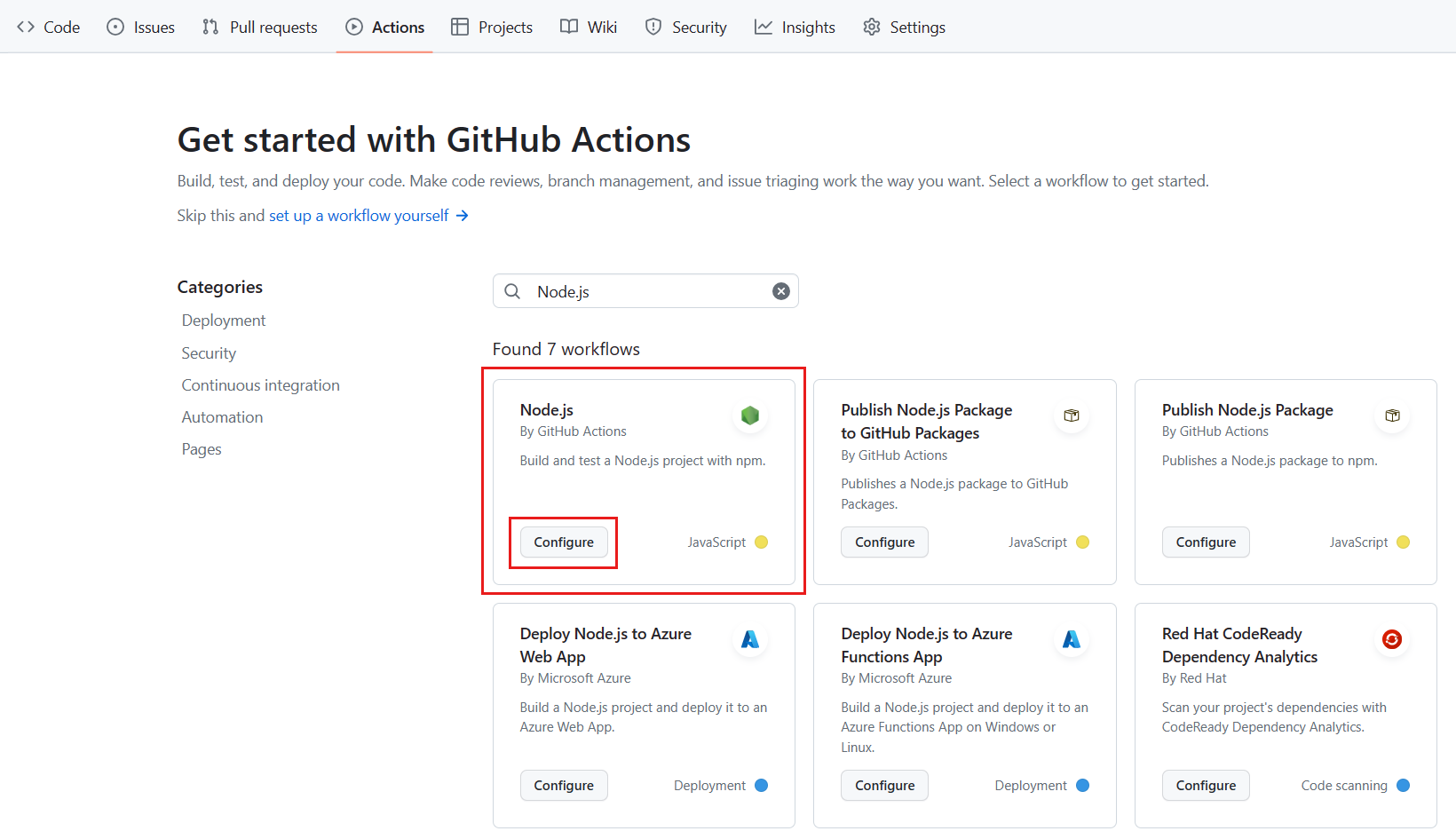Select the Continuous integration category
Screen dimensions: 1456x839
point(260,384)
